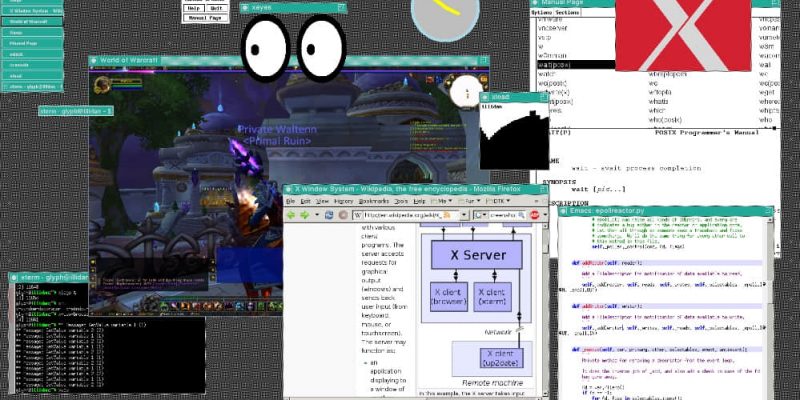The height and width of the screenshot is (400, 800).
Task: Open the Edit menu in Firefox
Action: point(306,201)
